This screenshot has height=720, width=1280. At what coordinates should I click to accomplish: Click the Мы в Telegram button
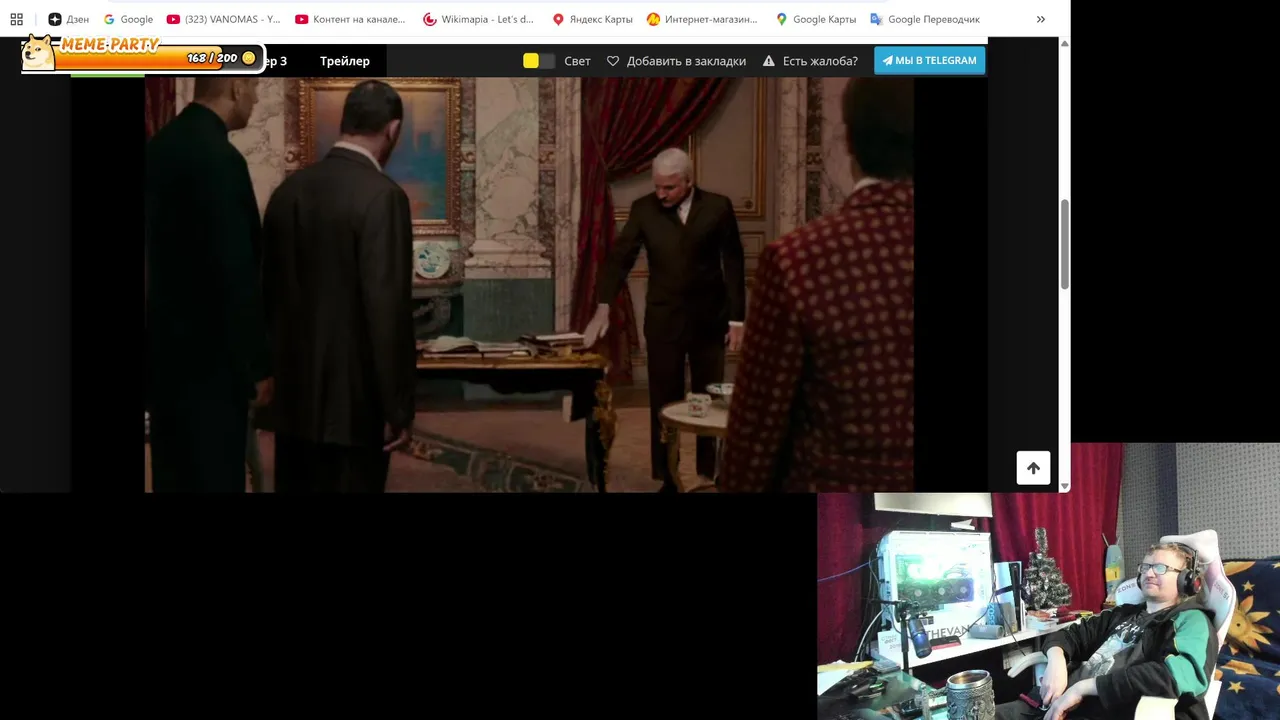coord(930,60)
